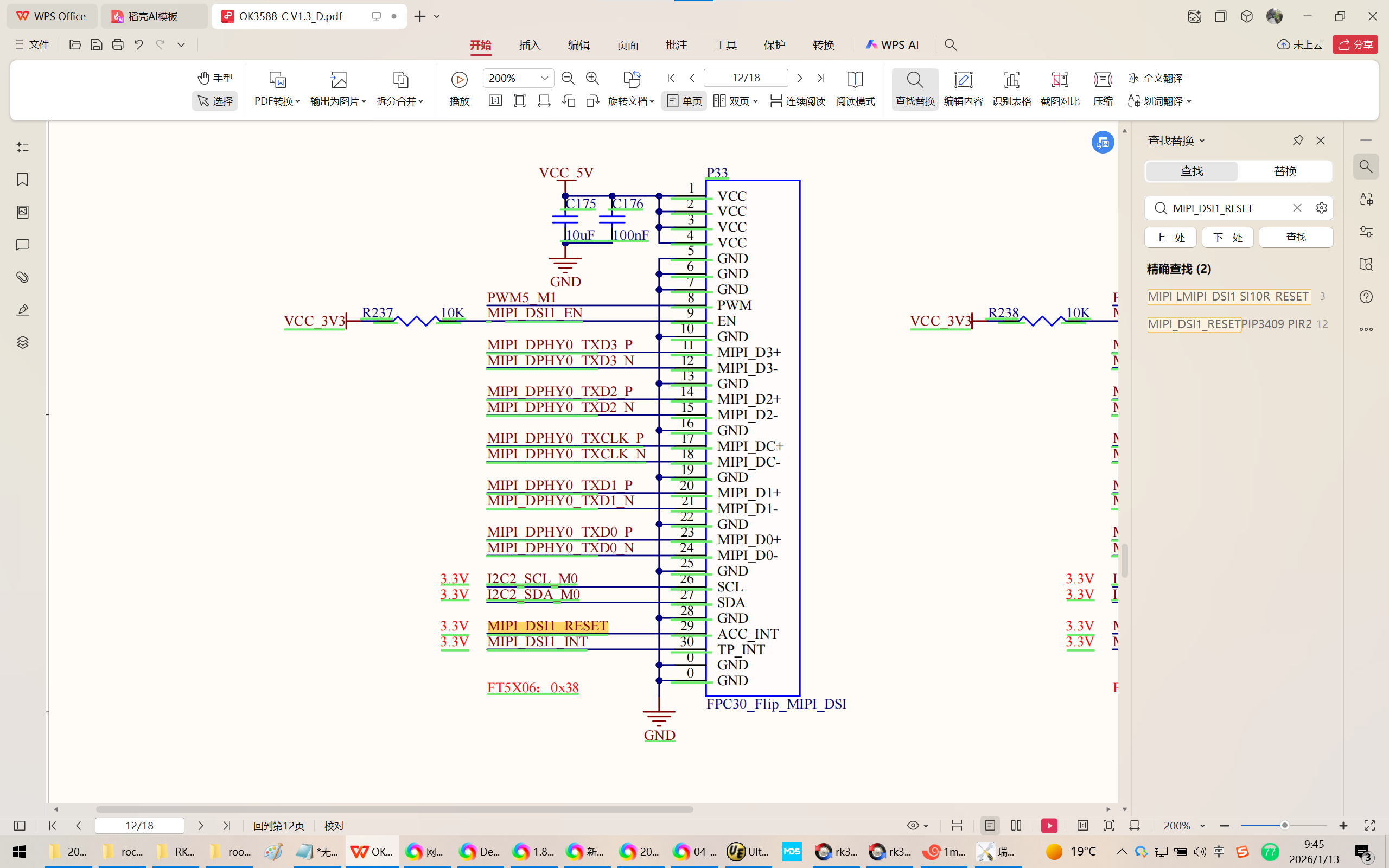Click the attachments paperclip sidebar icon
This screenshot has width=1389, height=868.
(x=22, y=277)
